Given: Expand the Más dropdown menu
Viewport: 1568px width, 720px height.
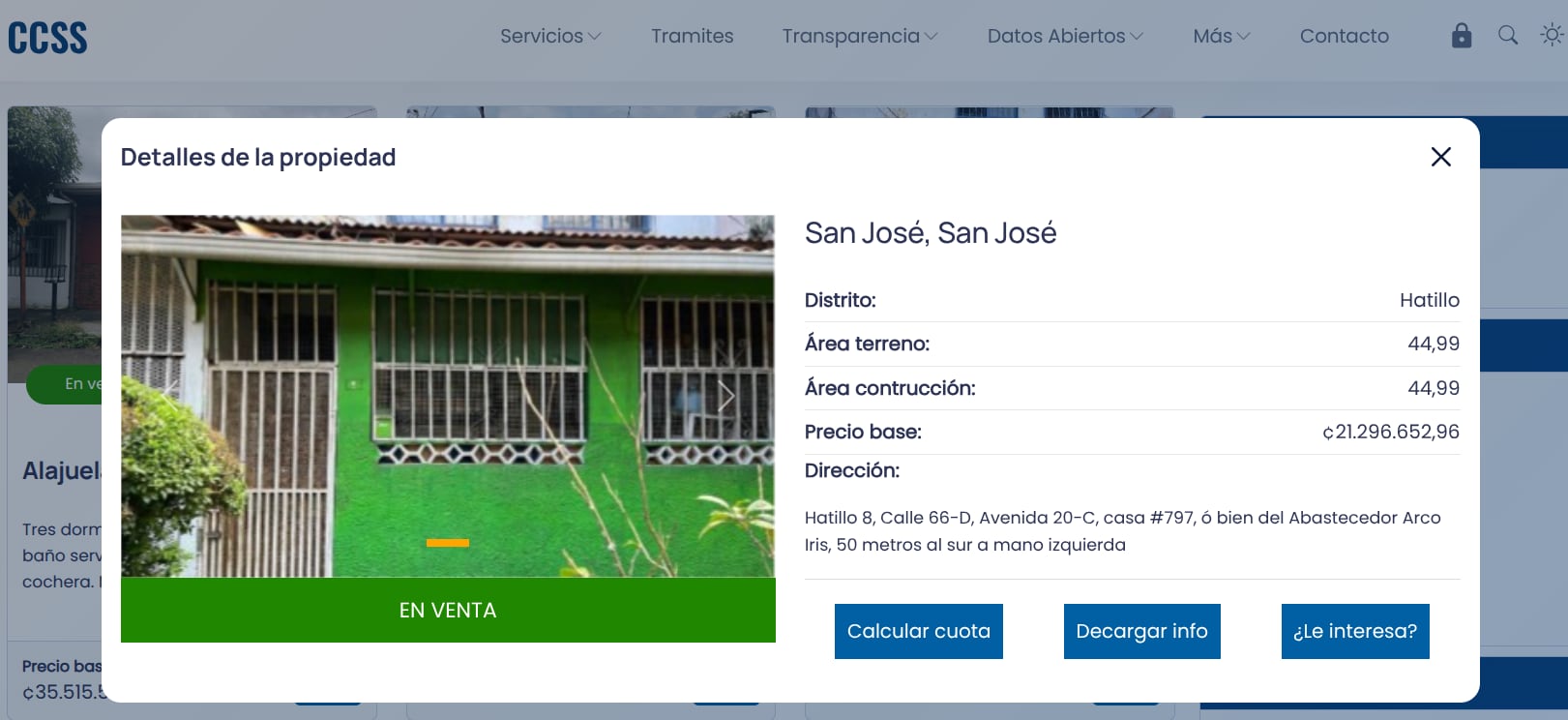Looking at the screenshot, I should coord(1222,36).
